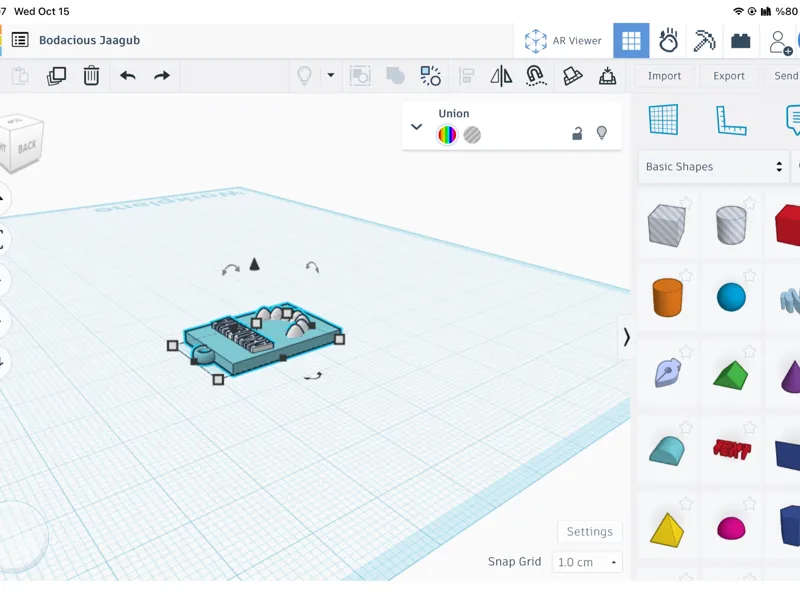Pick the red Box shape
Image resolution: width=800 pixels, height=600 pixels.
tap(788, 225)
